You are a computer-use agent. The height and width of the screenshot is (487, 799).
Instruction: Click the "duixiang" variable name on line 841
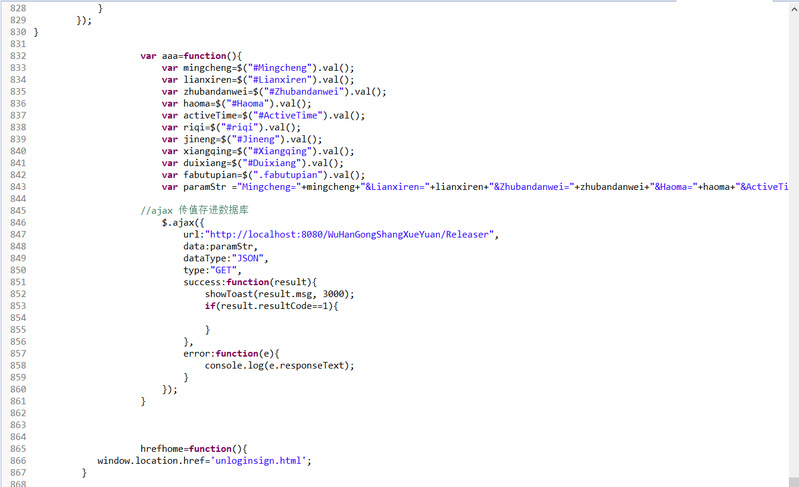click(204, 163)
